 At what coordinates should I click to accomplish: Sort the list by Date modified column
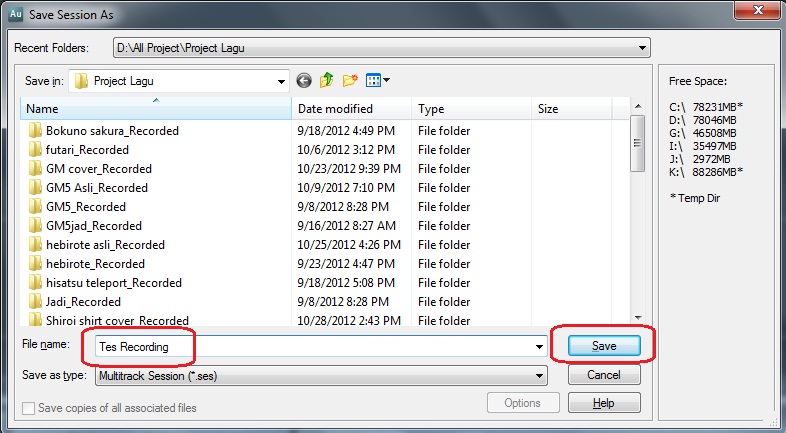[x=351, y=109]
